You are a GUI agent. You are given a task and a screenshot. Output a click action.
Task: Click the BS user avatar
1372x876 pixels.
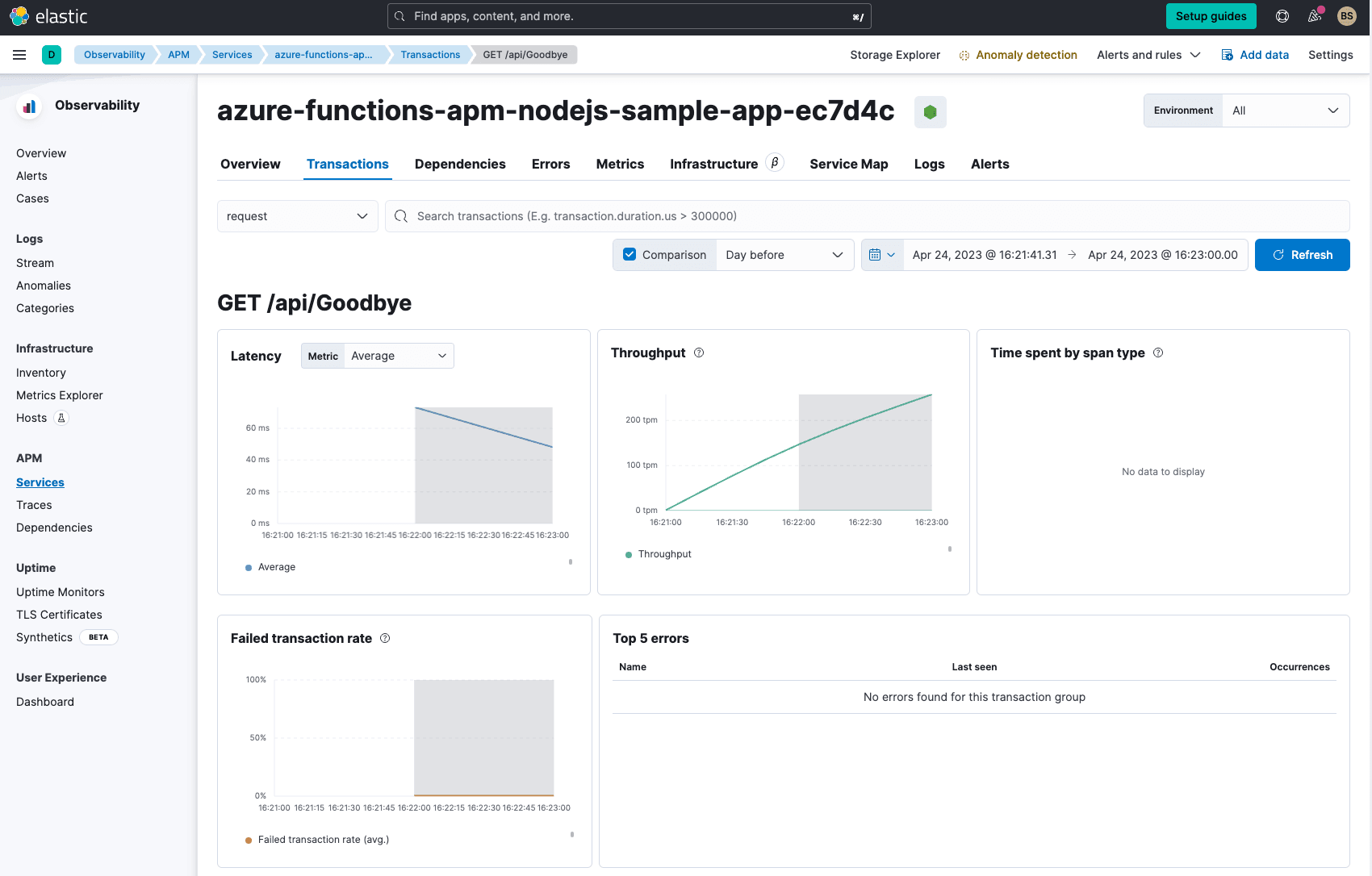click(1346, 16)
